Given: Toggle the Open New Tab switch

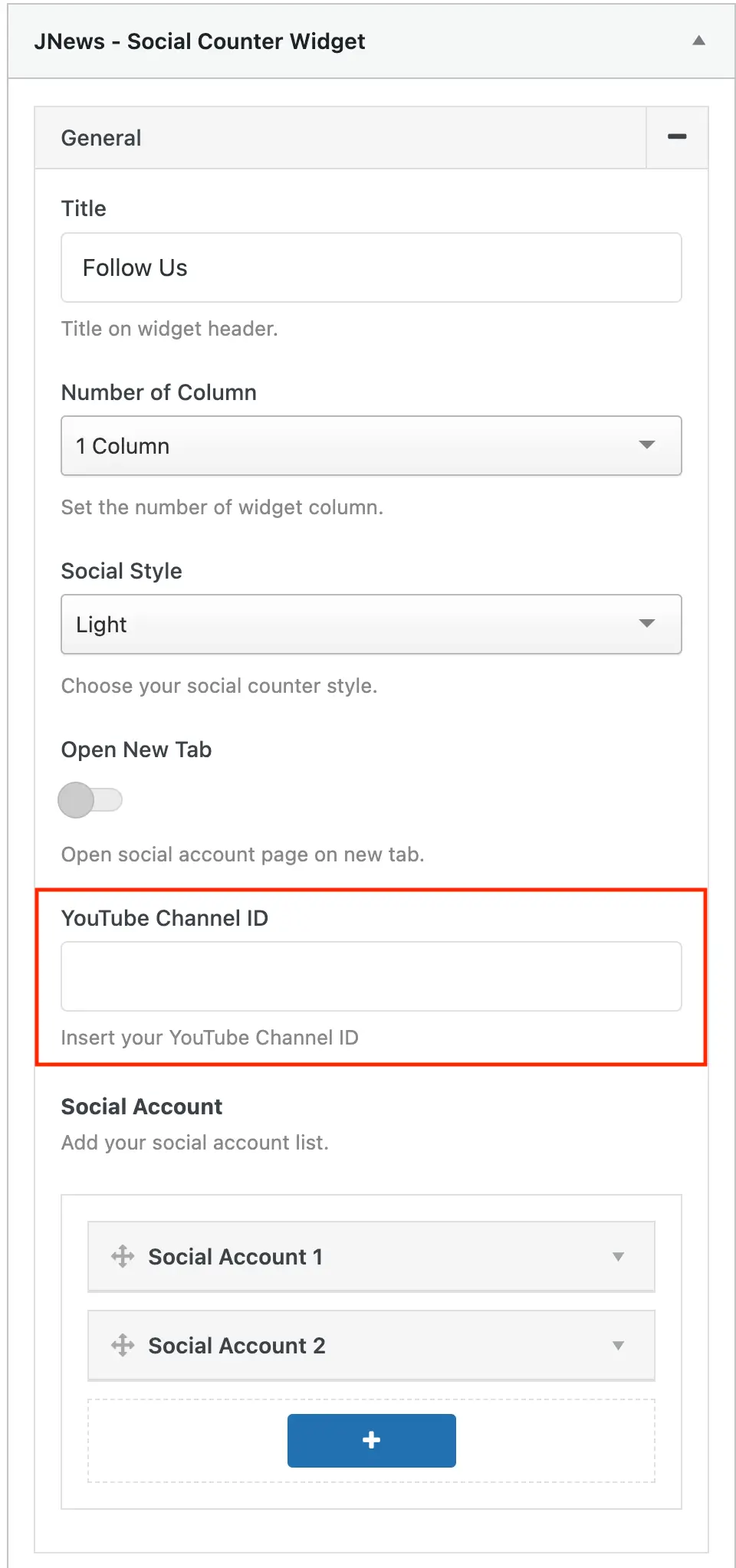Looking at the screenshot, I should pos(90,800).
